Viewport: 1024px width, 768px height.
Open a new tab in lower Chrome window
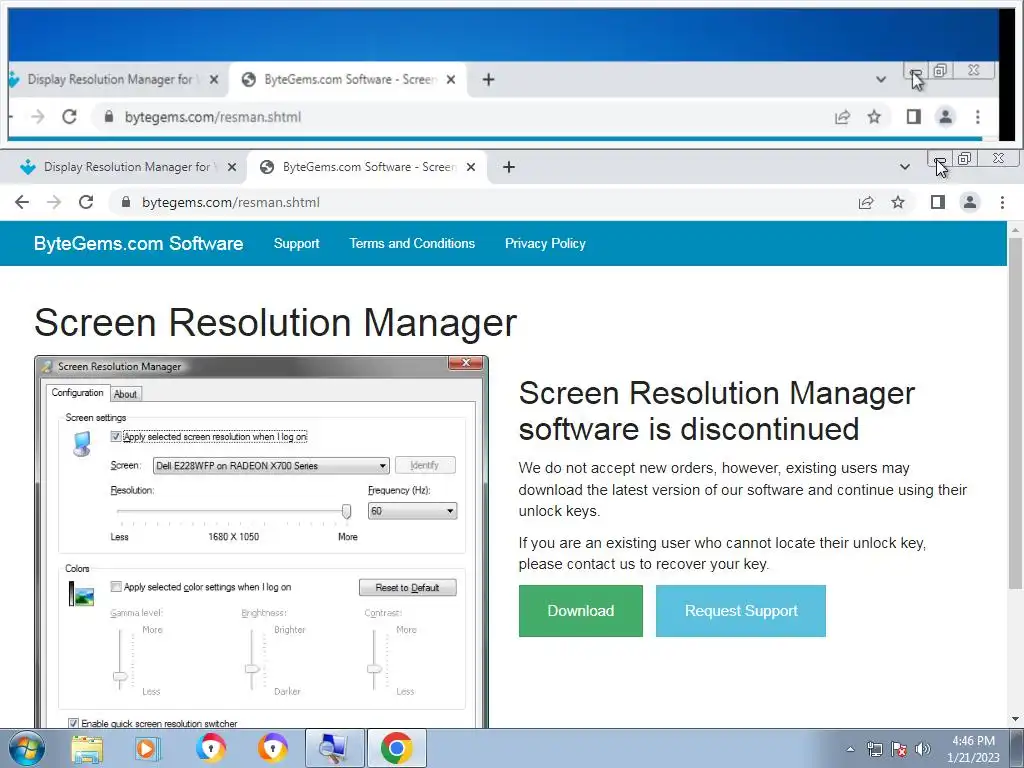(509, 167)
